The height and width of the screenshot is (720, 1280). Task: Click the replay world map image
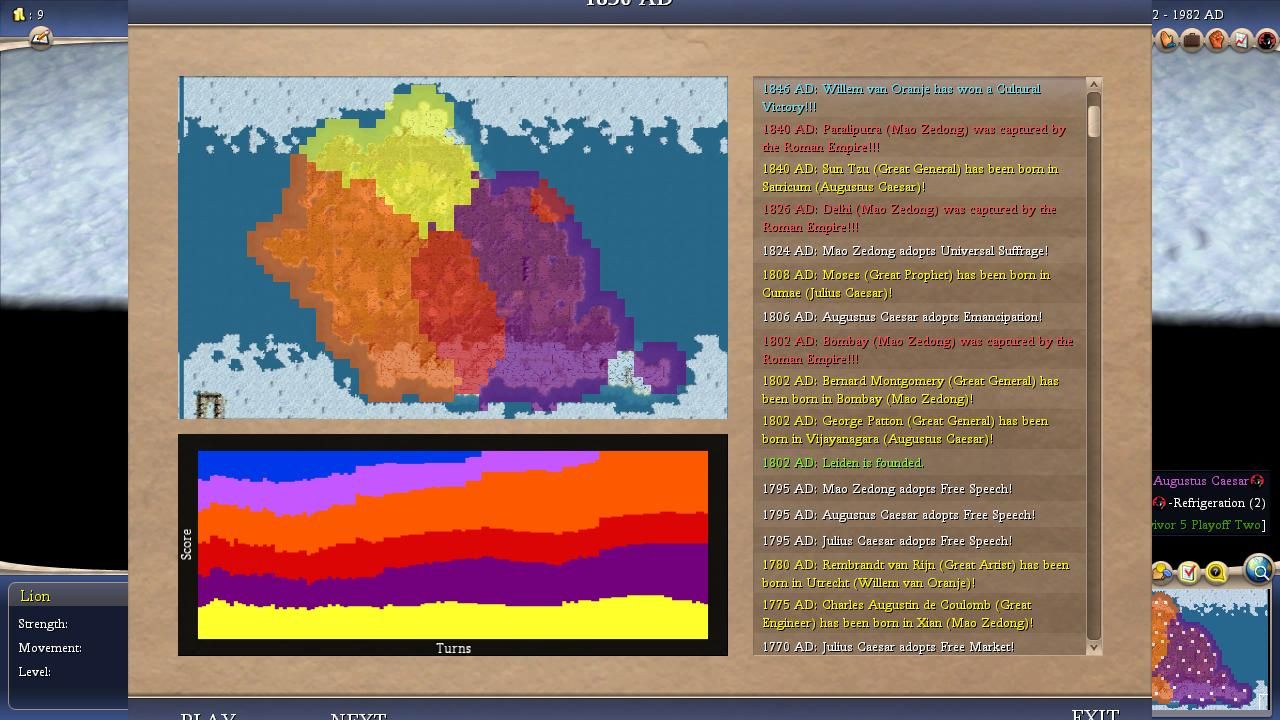pos(453,247)
